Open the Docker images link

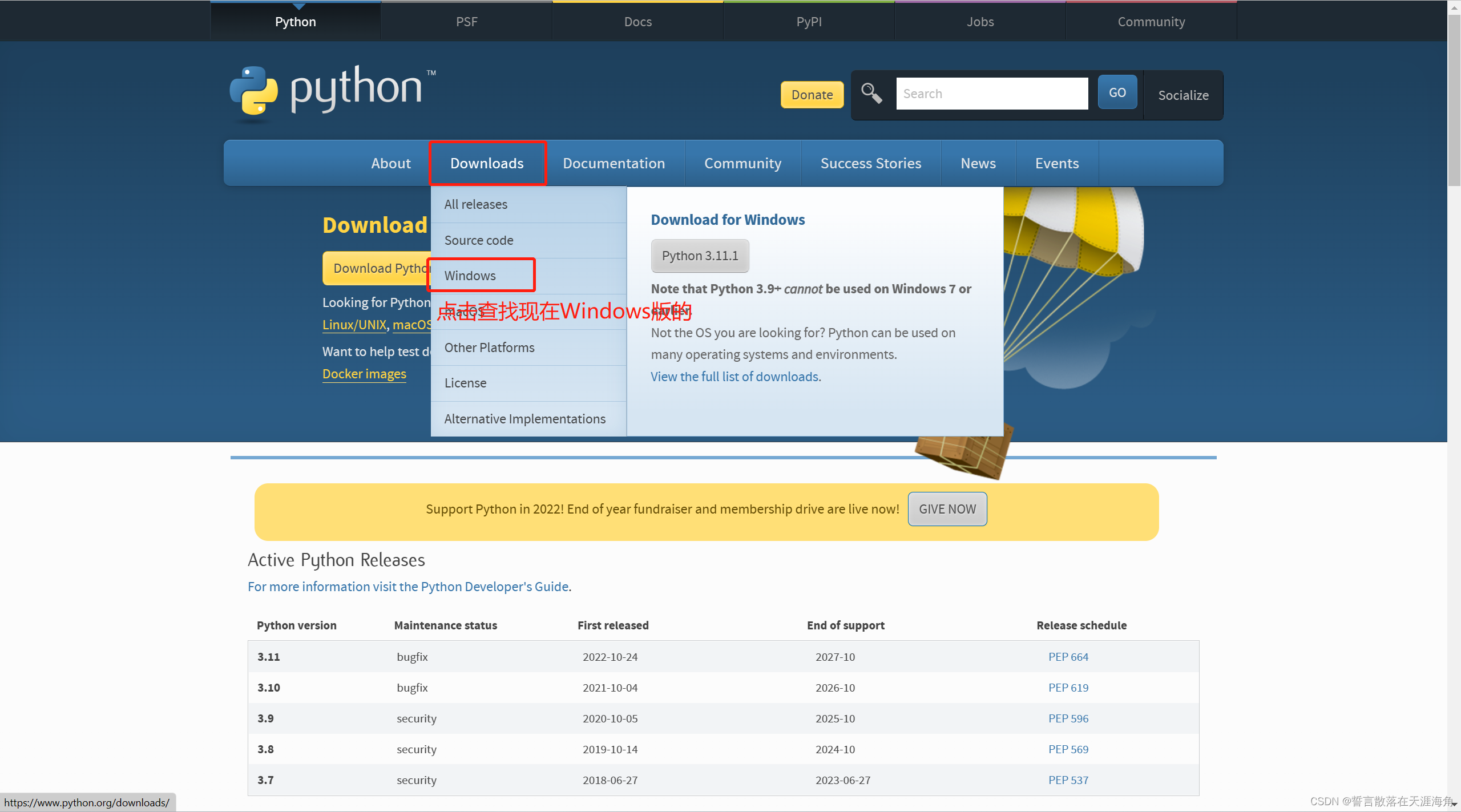[x=364, y=374]
